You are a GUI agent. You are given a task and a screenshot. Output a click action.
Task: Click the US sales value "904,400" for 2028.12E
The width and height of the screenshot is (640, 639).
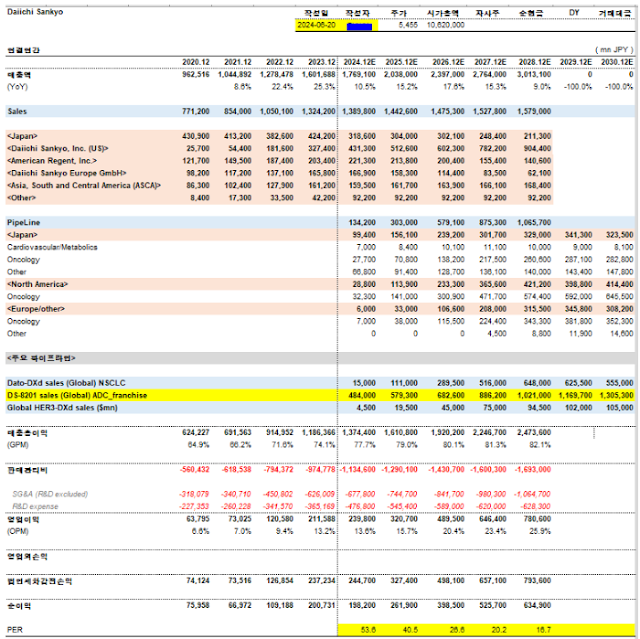click(x=537, y=149)
